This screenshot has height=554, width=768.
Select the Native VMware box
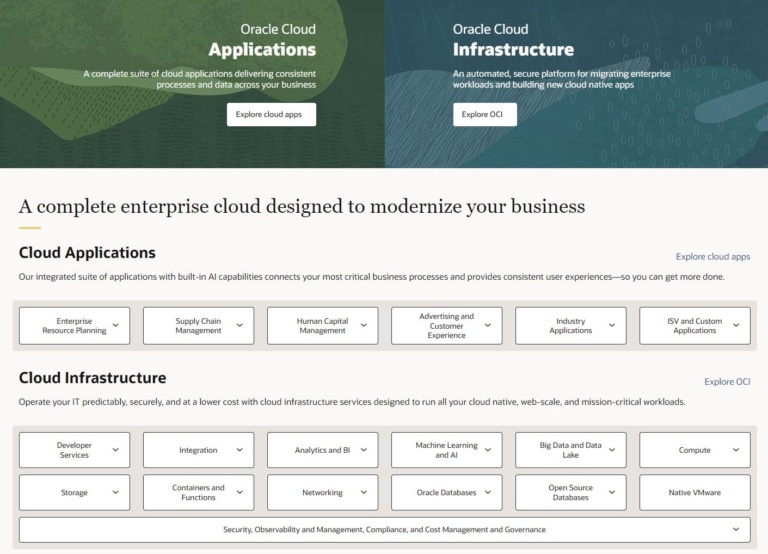tap(694, 493)
